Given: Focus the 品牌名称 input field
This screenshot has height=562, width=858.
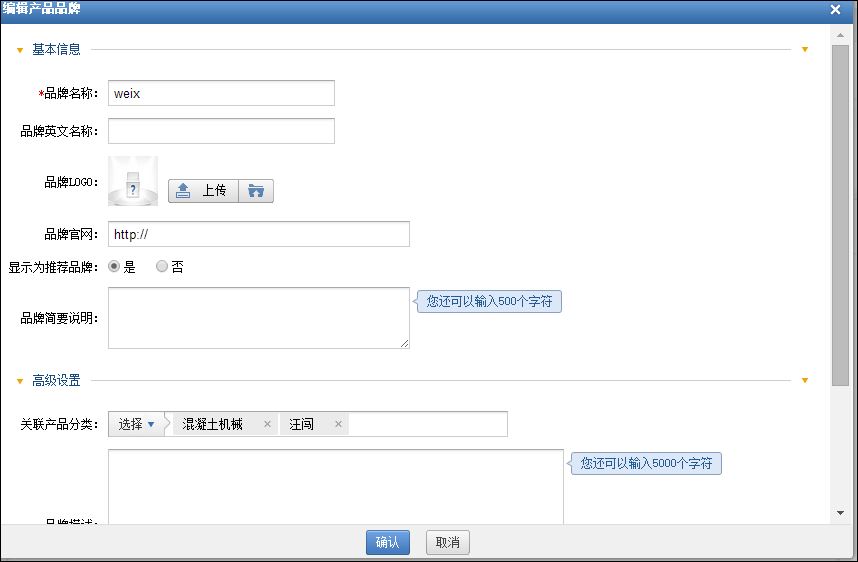Looking at the screenshot, I should (221, 93).
